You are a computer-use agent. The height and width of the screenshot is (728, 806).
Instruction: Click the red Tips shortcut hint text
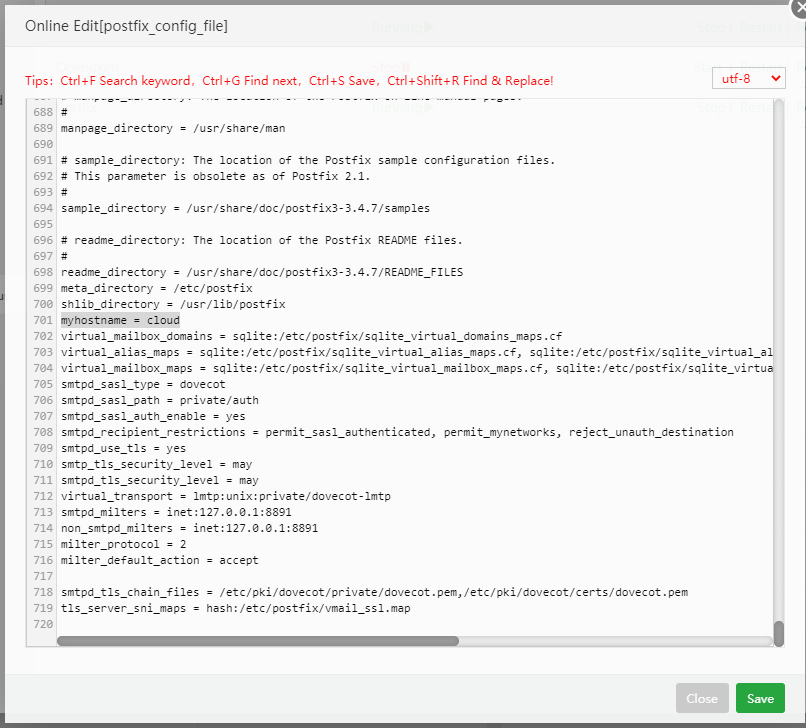289,81
